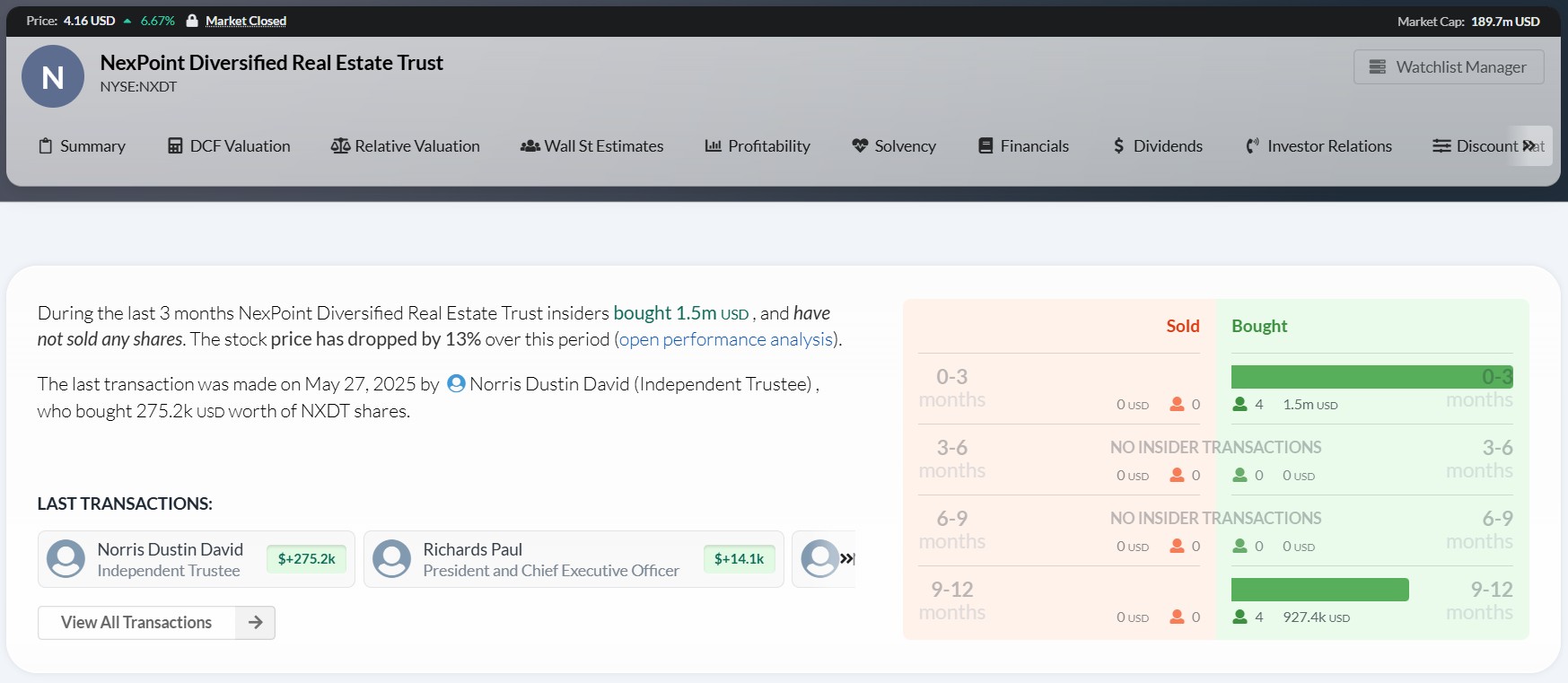Open the performance analysis link
Image resolution: width=1568 pixels, height=683 pixels.
(x=726, y=339)
